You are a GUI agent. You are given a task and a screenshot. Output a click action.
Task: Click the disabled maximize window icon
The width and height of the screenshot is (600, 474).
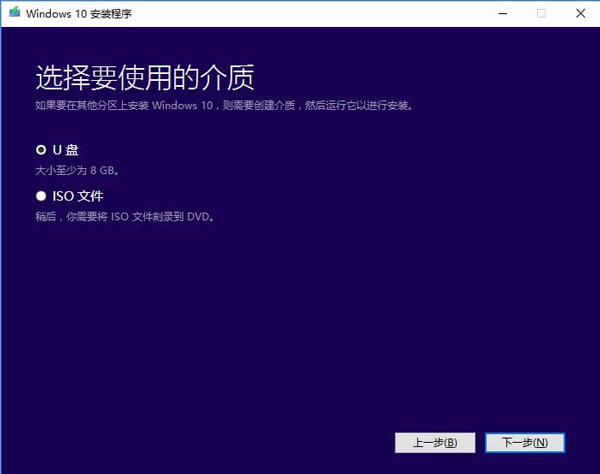coord(541,13)
